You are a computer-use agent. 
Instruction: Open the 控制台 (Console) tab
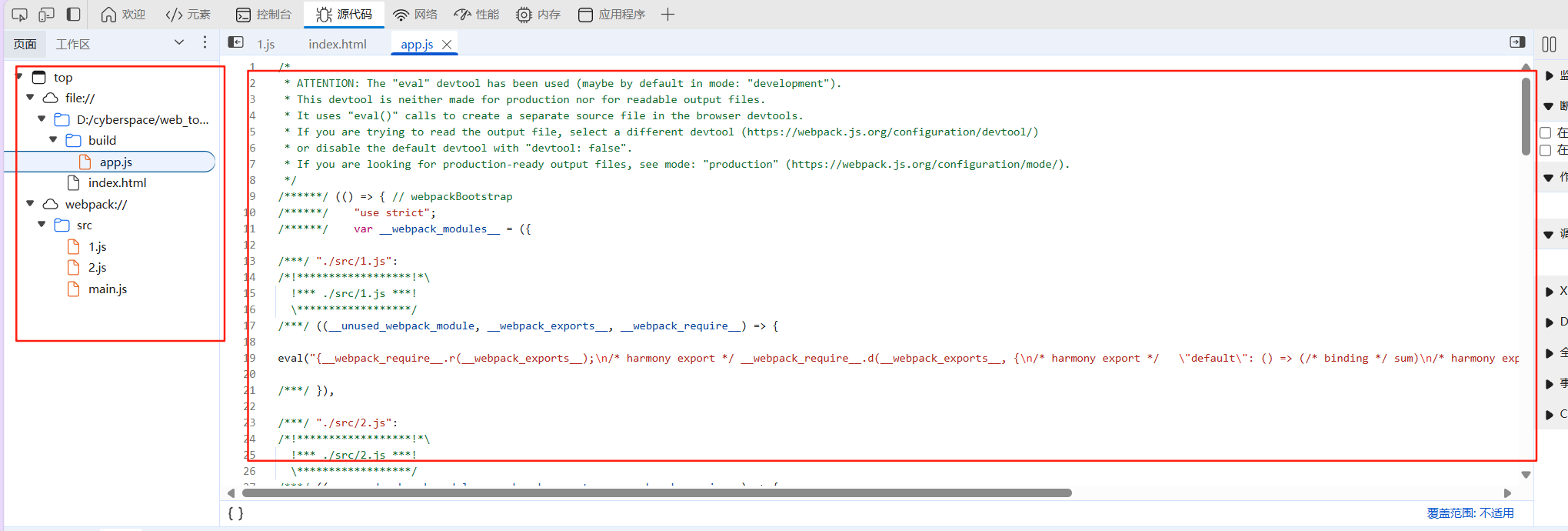[x=264, y=15]
